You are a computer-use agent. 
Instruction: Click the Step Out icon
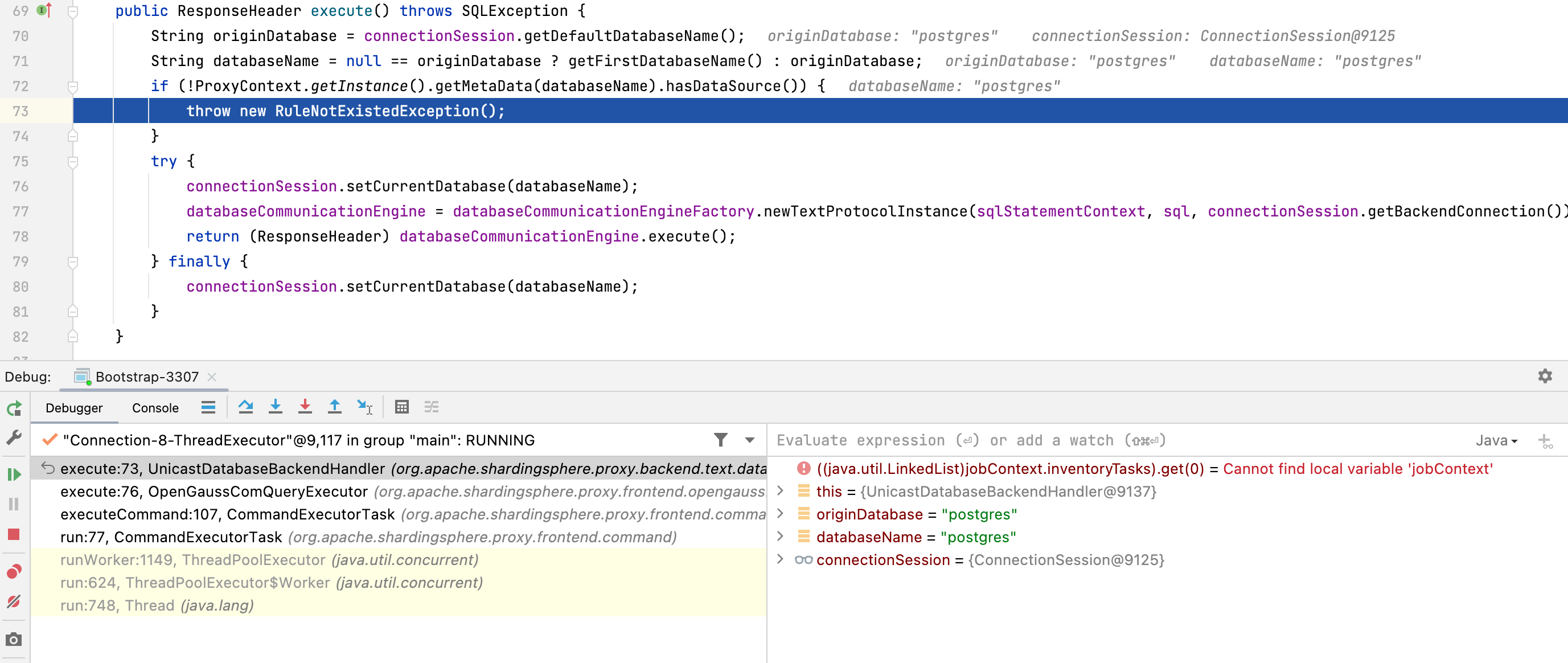coord(334,407)
